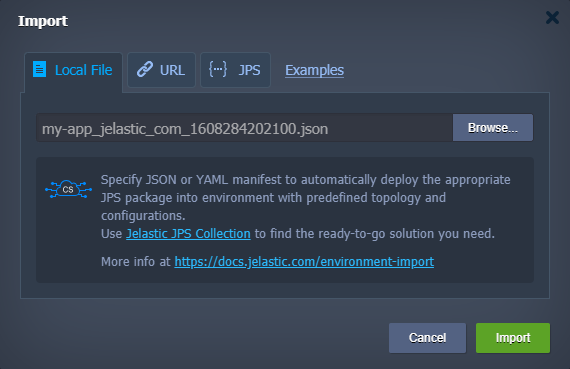Switch to the Local File tab label
Viewport: 570px width, 369px height.
[x=83, y=70]
